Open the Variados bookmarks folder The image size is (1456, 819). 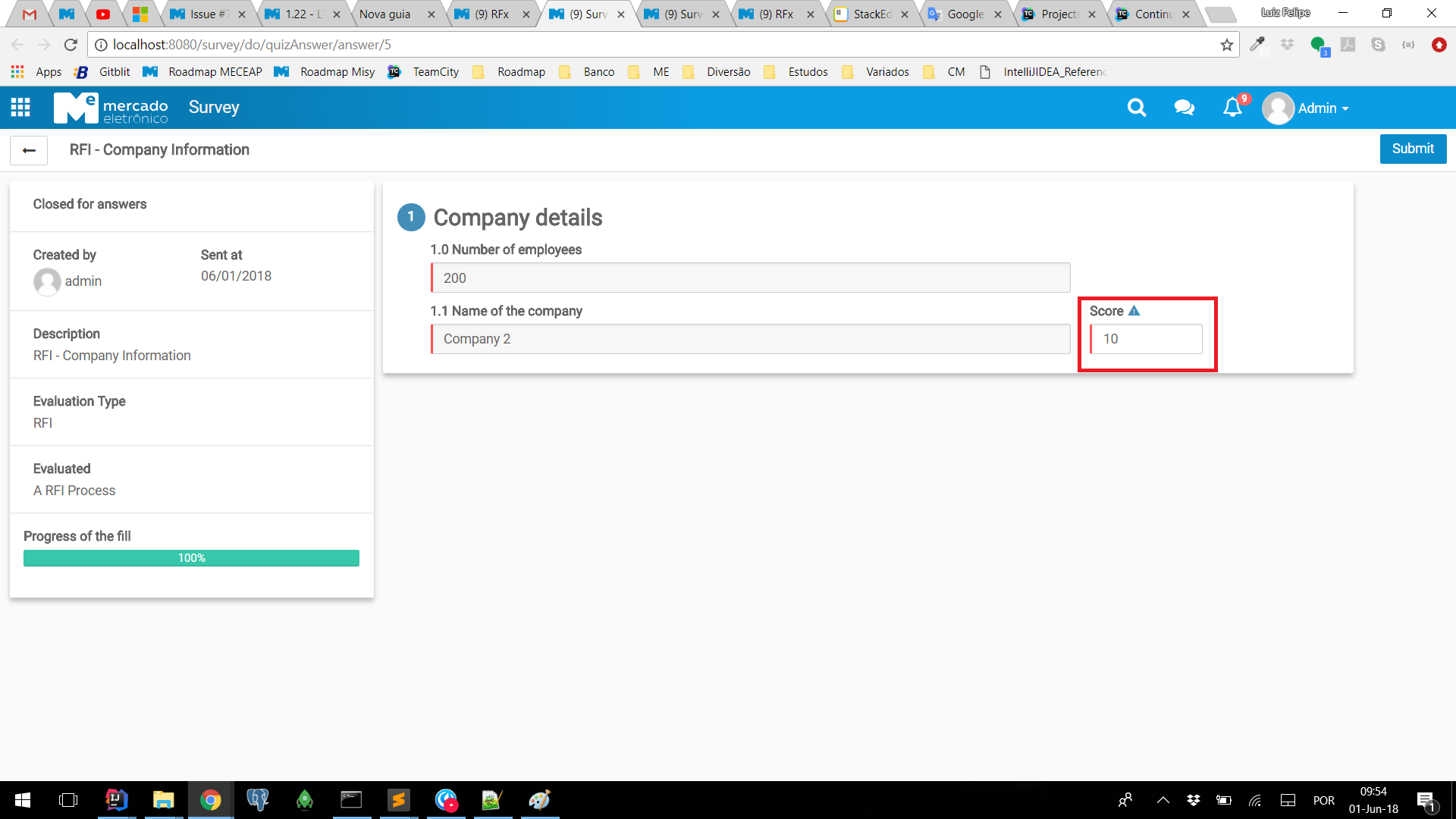(887, 72)
